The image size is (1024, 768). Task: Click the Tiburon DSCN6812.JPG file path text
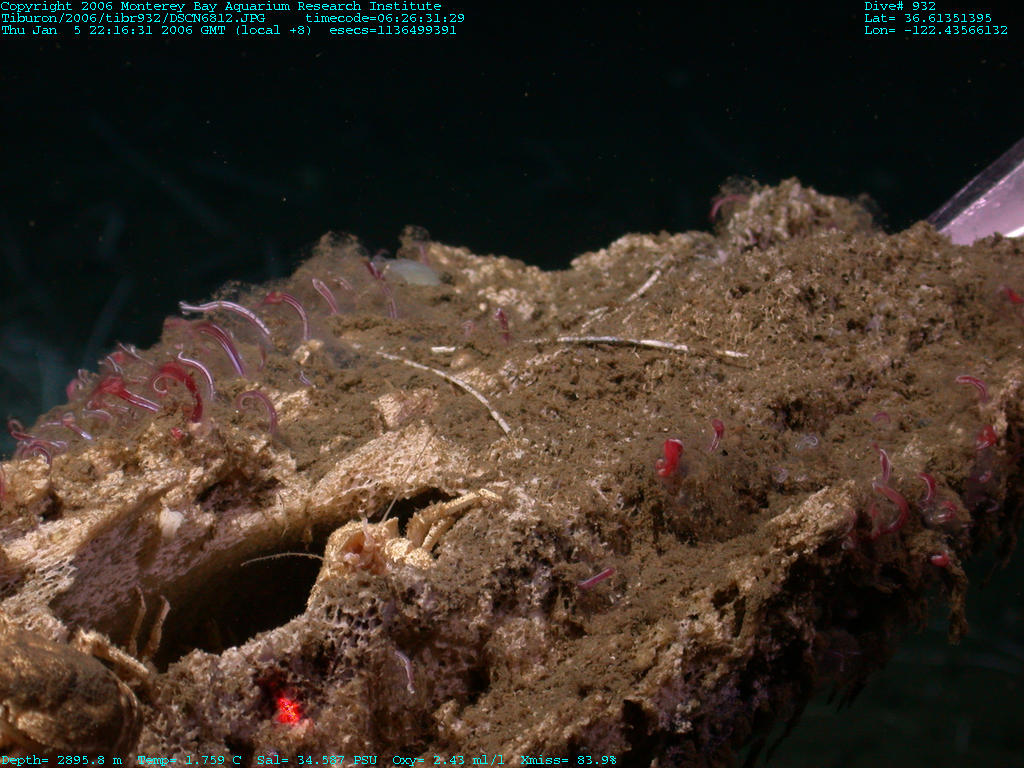pos(132,18)
